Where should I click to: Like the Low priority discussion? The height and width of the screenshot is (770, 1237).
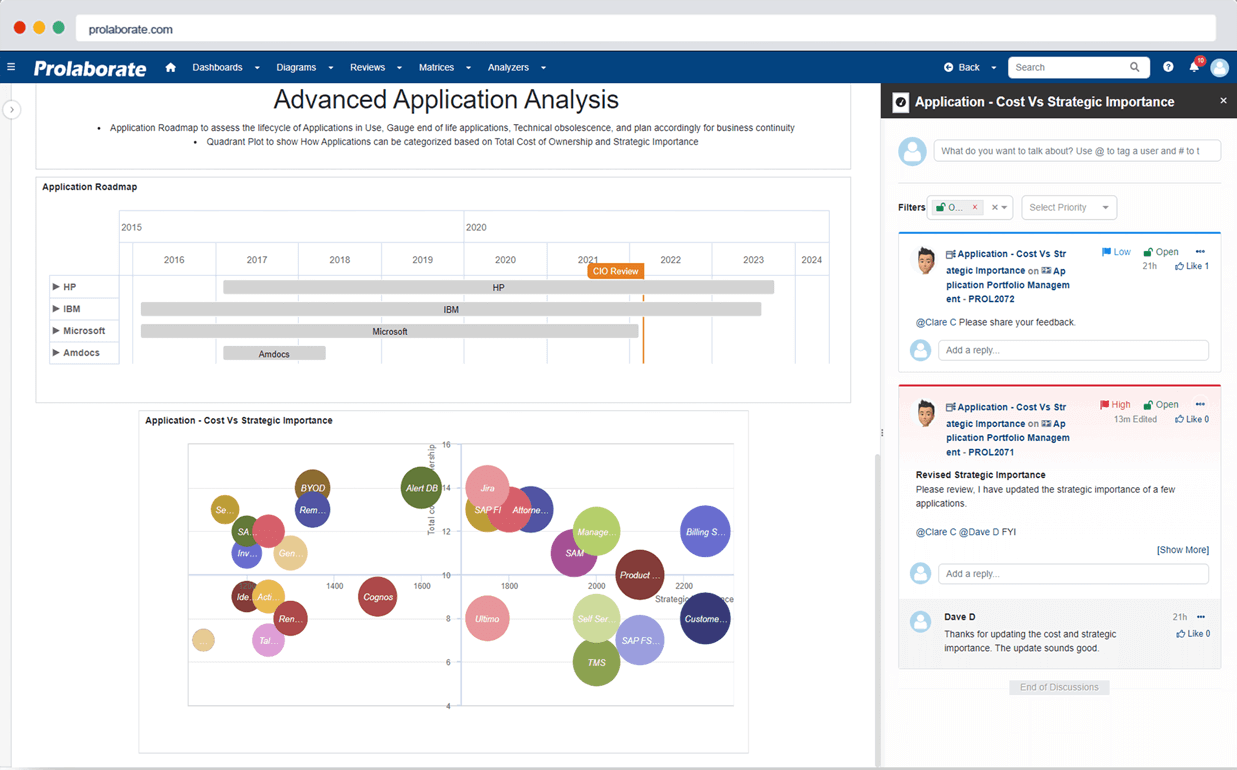[x=1192, y=266]
